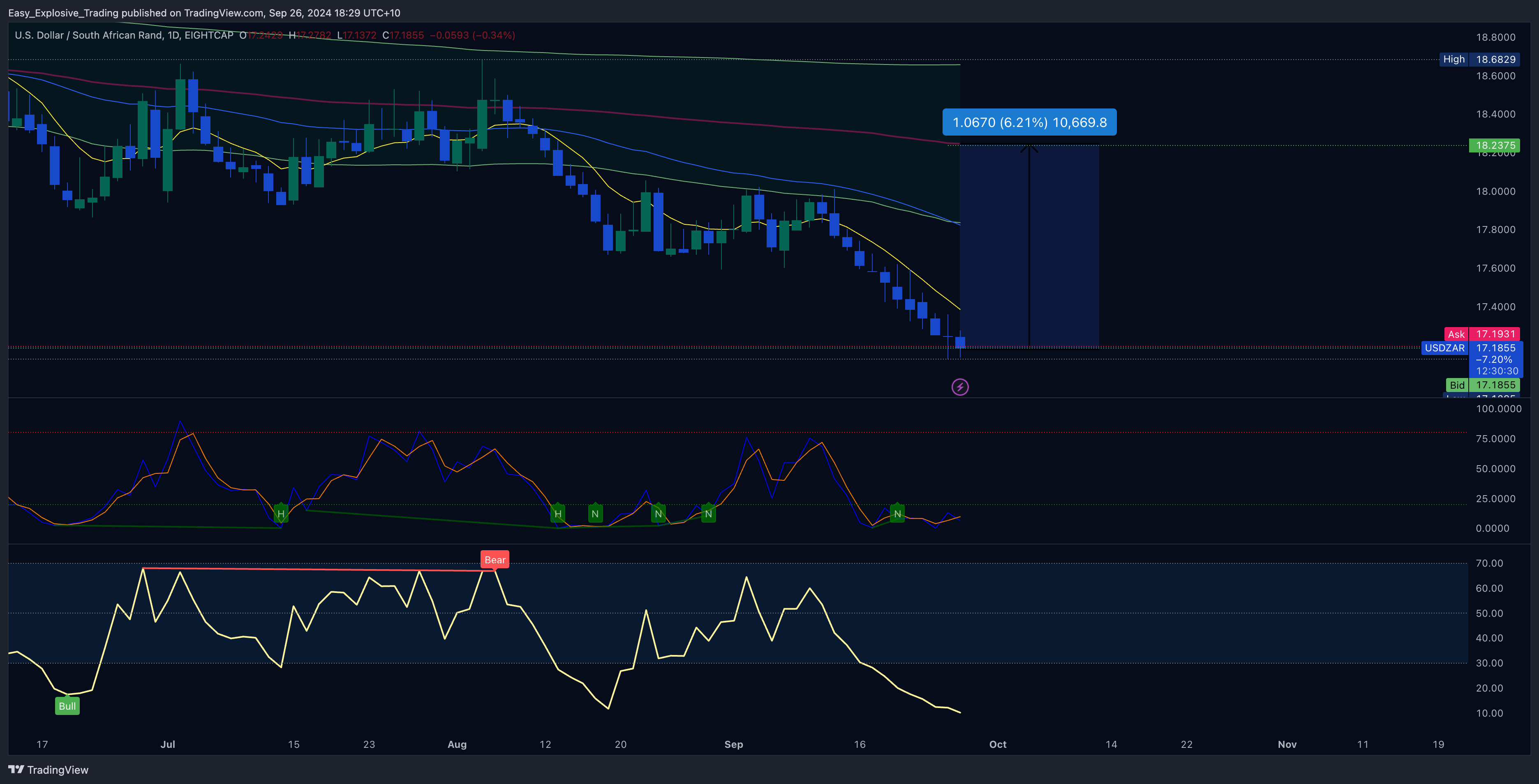Image resolution: width=1539 pixels, height=784 pixels.
Task: Click the change value −0.0593 (−0.34%)
Action: (x=472, y=35)
